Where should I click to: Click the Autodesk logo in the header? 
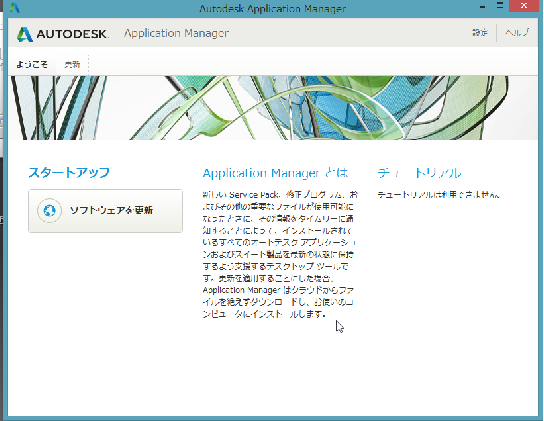click(62, 34)
